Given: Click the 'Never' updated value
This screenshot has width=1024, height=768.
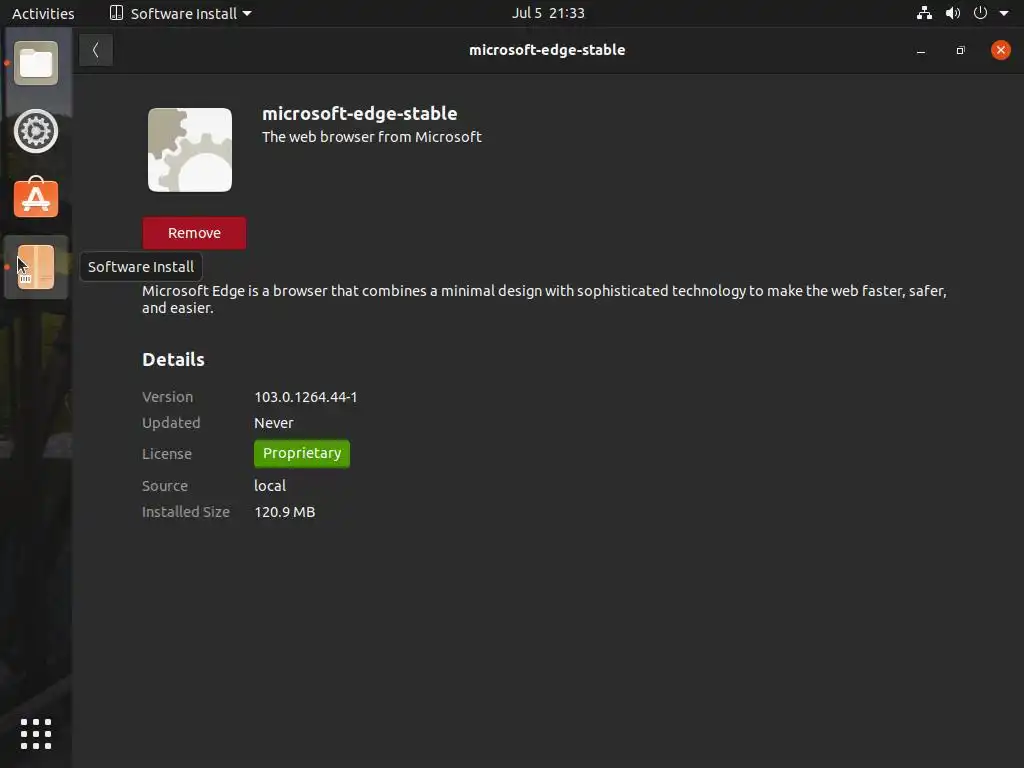Looking at the screenshot, I should (274, 423).
